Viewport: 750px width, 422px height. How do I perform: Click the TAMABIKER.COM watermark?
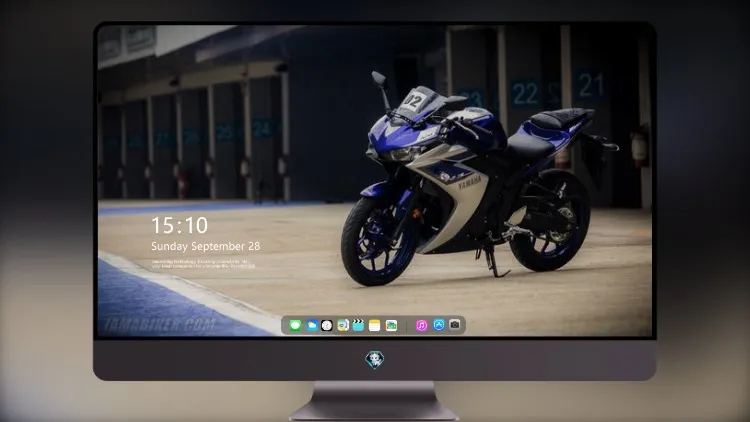click(159, 325)
